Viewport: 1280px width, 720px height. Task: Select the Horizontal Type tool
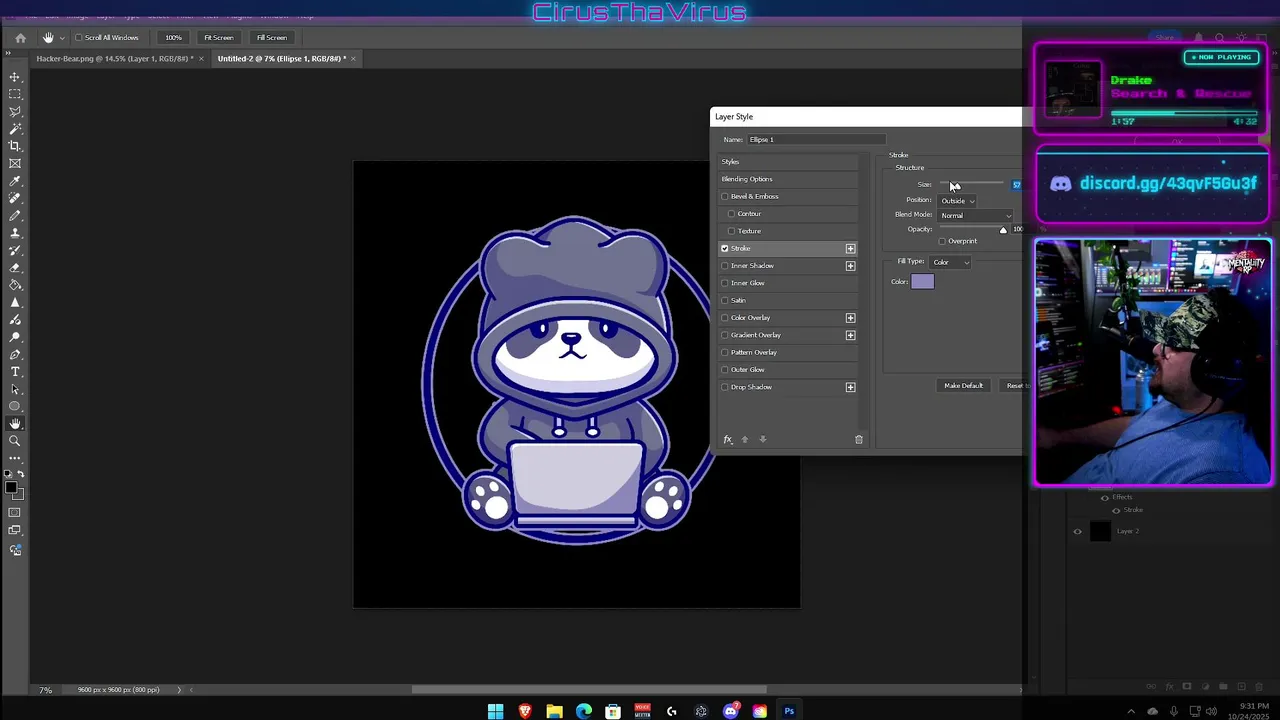coord(15,371)
